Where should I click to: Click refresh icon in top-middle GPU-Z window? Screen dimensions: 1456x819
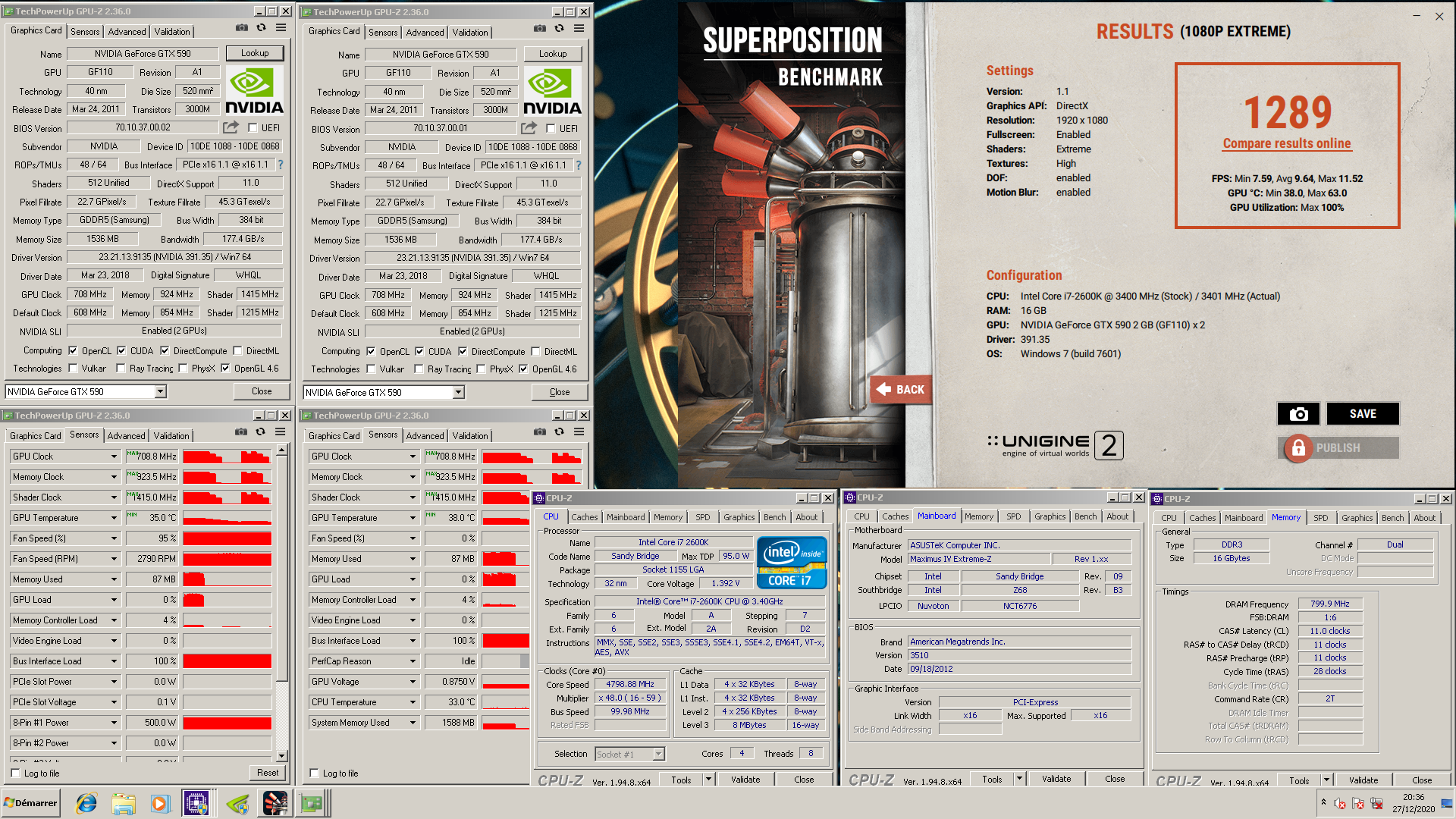point(559,28)
